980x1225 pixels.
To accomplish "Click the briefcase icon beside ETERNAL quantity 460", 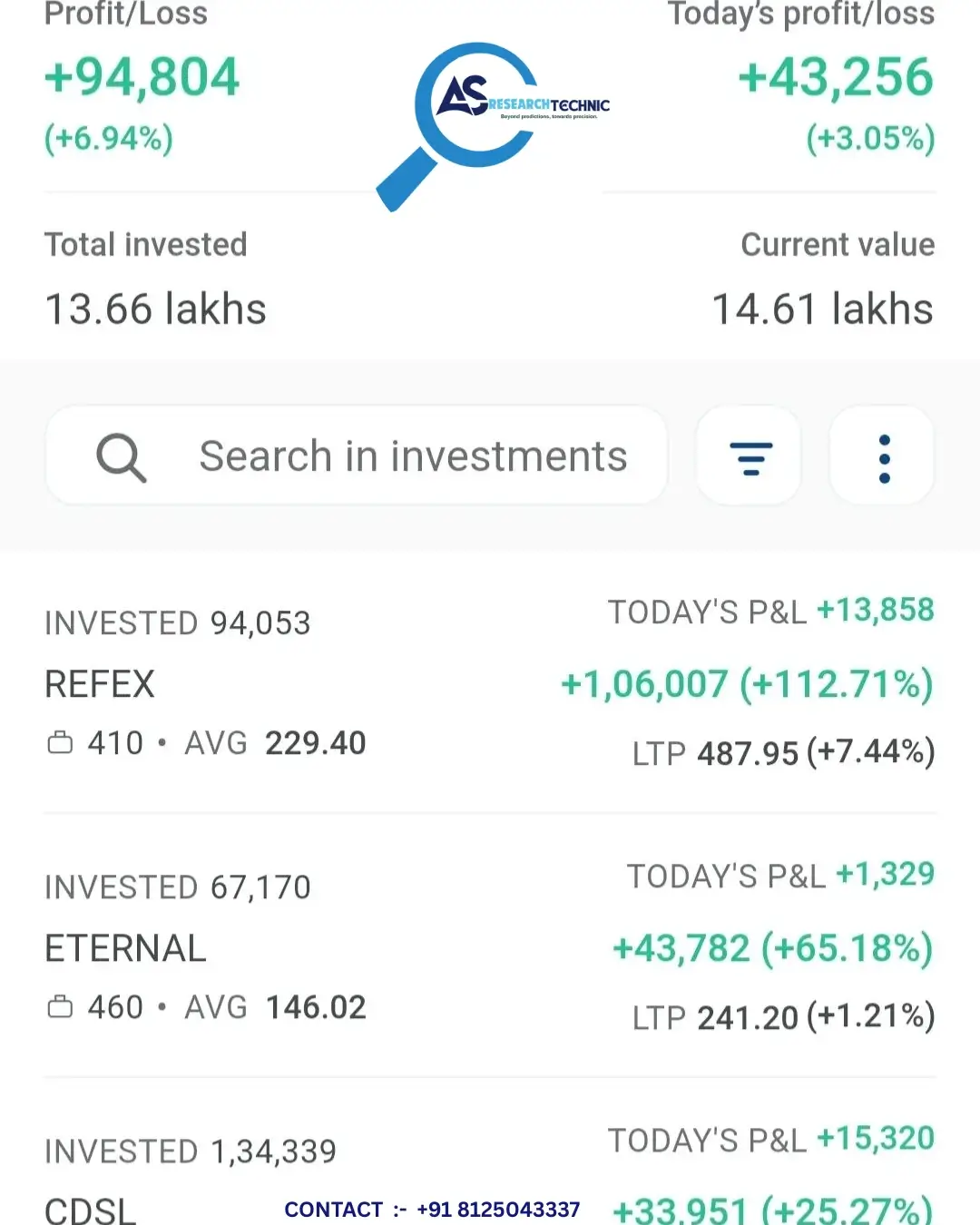I will coord(60,1006).
